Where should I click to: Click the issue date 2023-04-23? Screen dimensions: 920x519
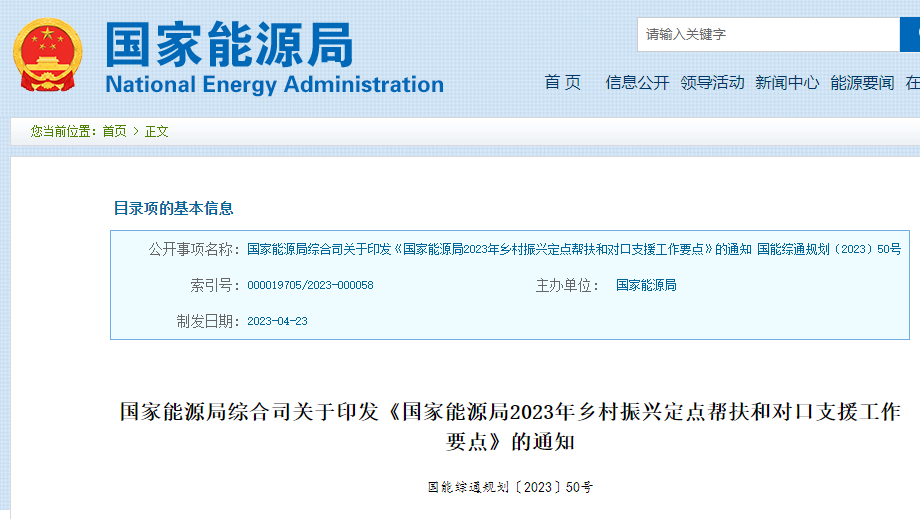277,321
